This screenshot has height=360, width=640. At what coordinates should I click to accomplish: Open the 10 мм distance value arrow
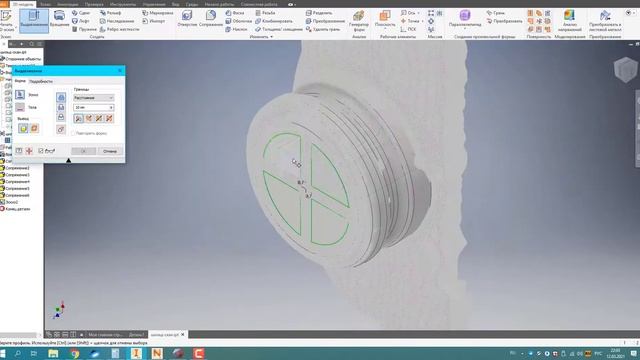(x=111, y=107)
